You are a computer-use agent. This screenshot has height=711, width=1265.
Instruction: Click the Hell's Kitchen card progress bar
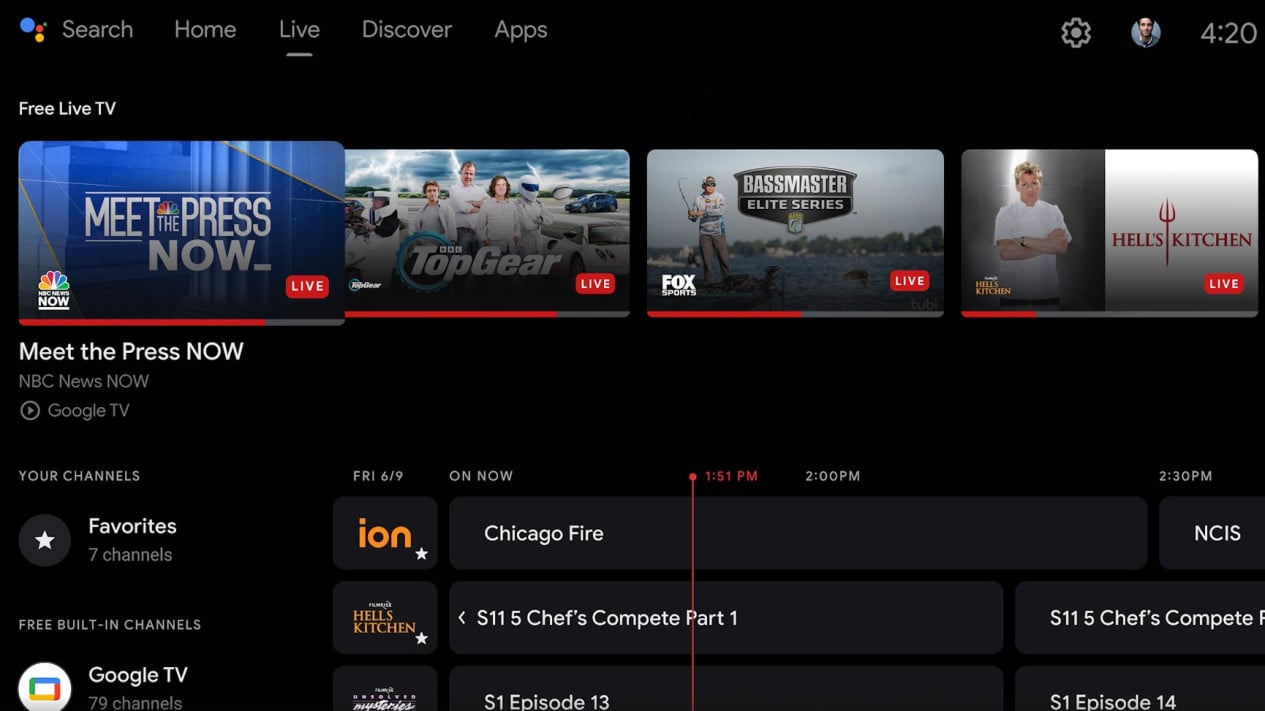click(x=1109, y=314)
